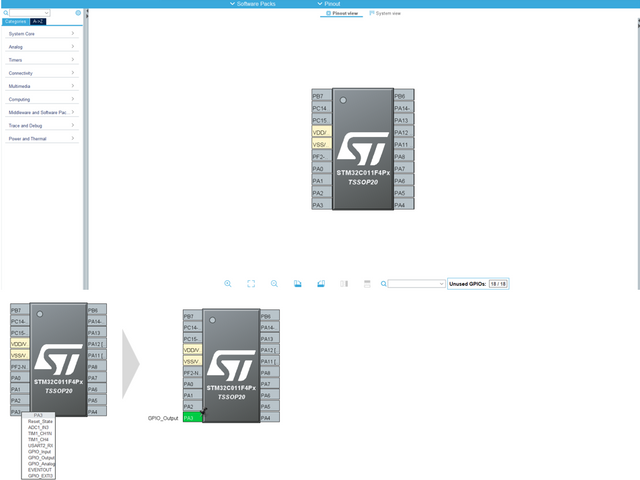Click the zoom out magnifier icon
The height and width of the screenshot is (480, 640).
point(274,284)
